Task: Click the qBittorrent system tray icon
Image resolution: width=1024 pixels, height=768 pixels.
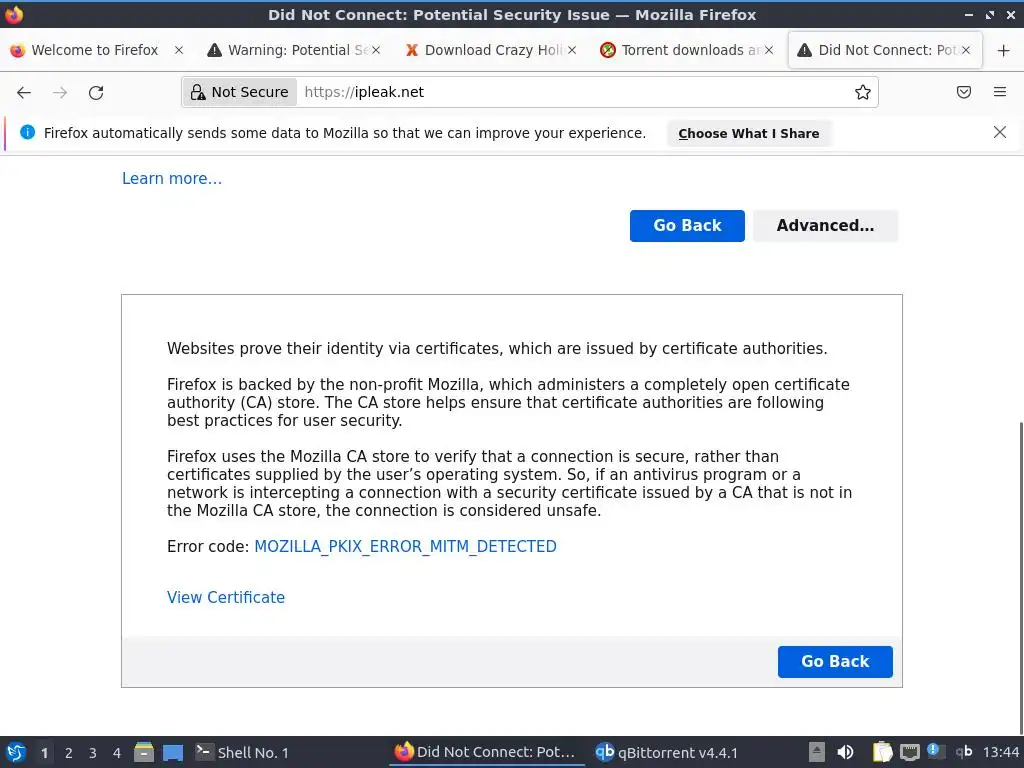Action: pos(964,752)
